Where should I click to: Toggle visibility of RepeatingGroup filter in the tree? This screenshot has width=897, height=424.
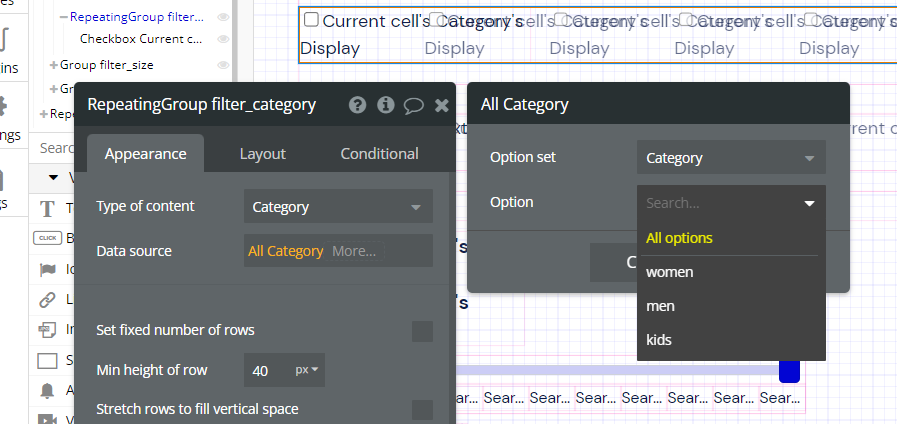[x=223, y=17]
